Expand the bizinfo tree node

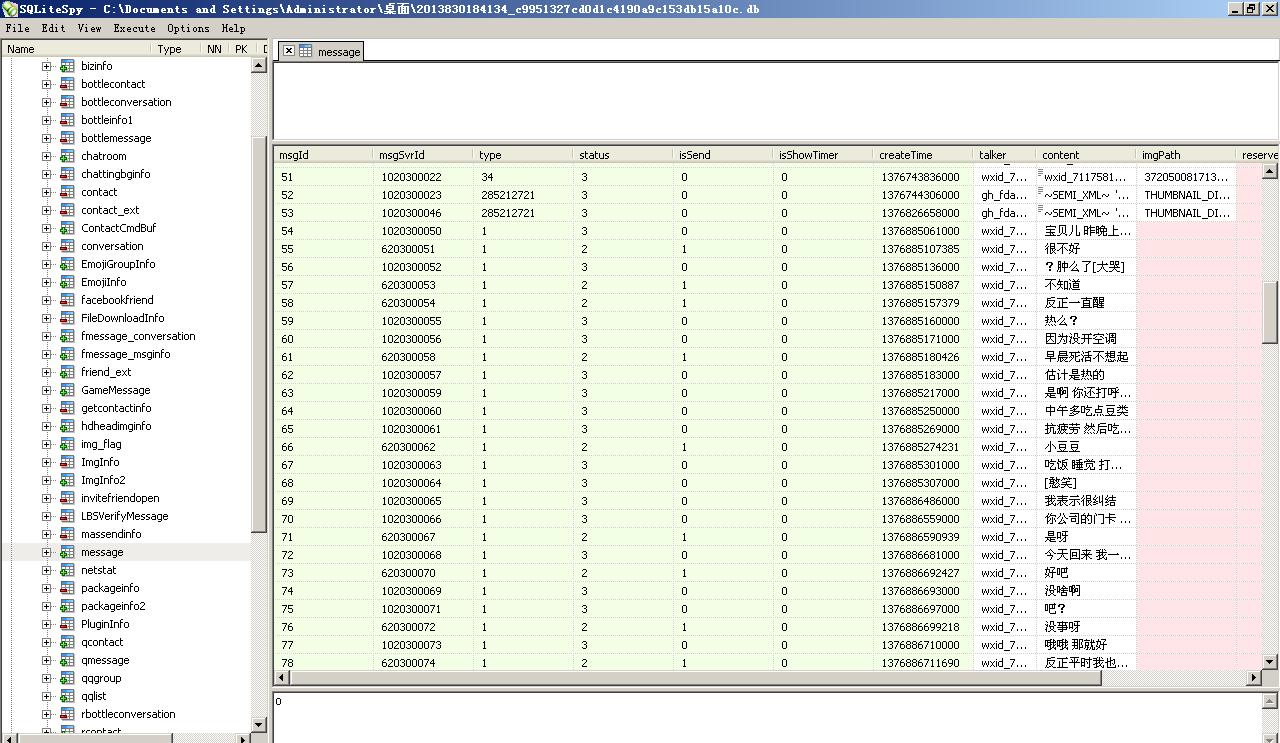(x=46, y=66)
